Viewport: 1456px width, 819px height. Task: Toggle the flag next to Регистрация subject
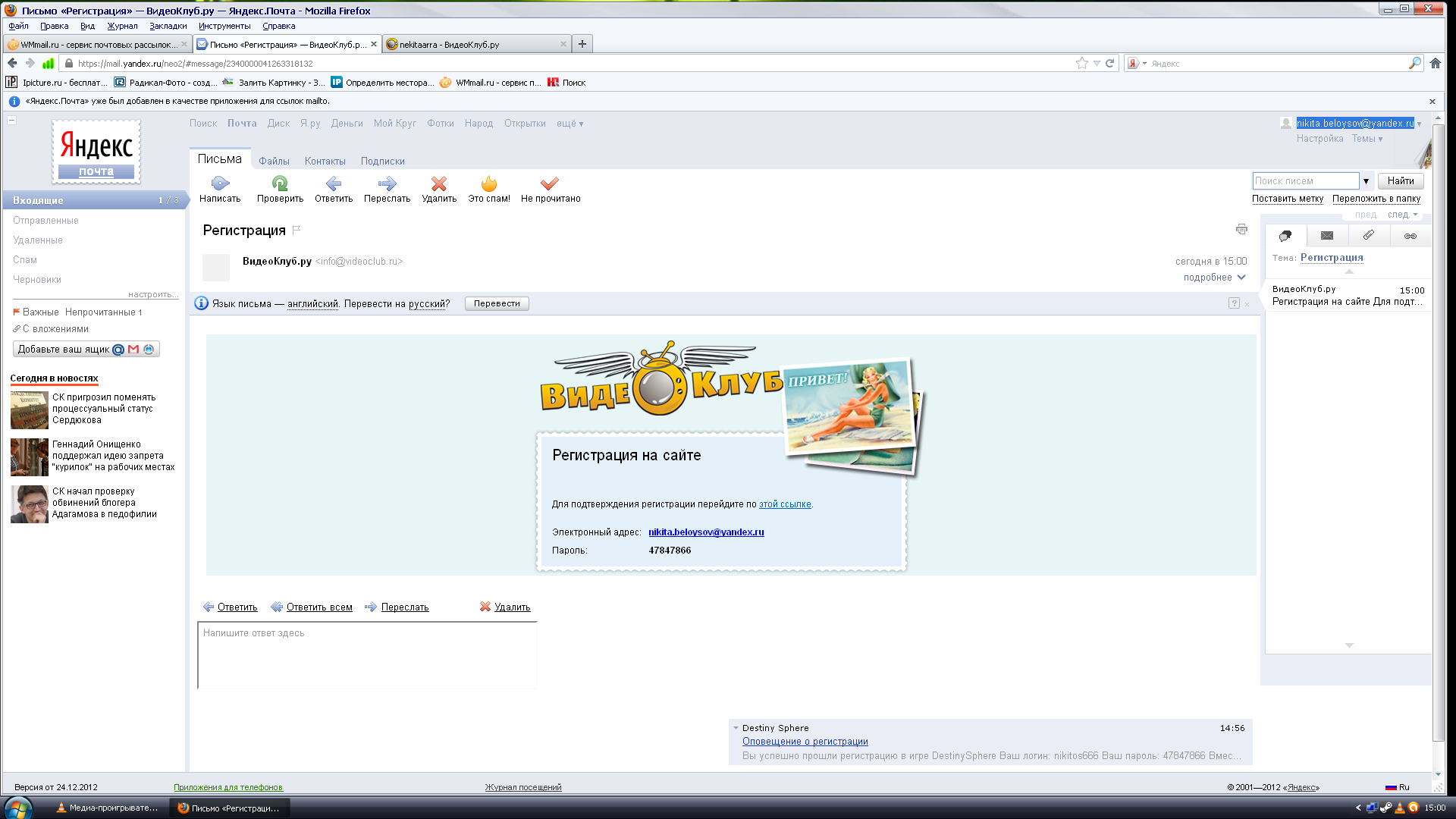coord(297,230)
